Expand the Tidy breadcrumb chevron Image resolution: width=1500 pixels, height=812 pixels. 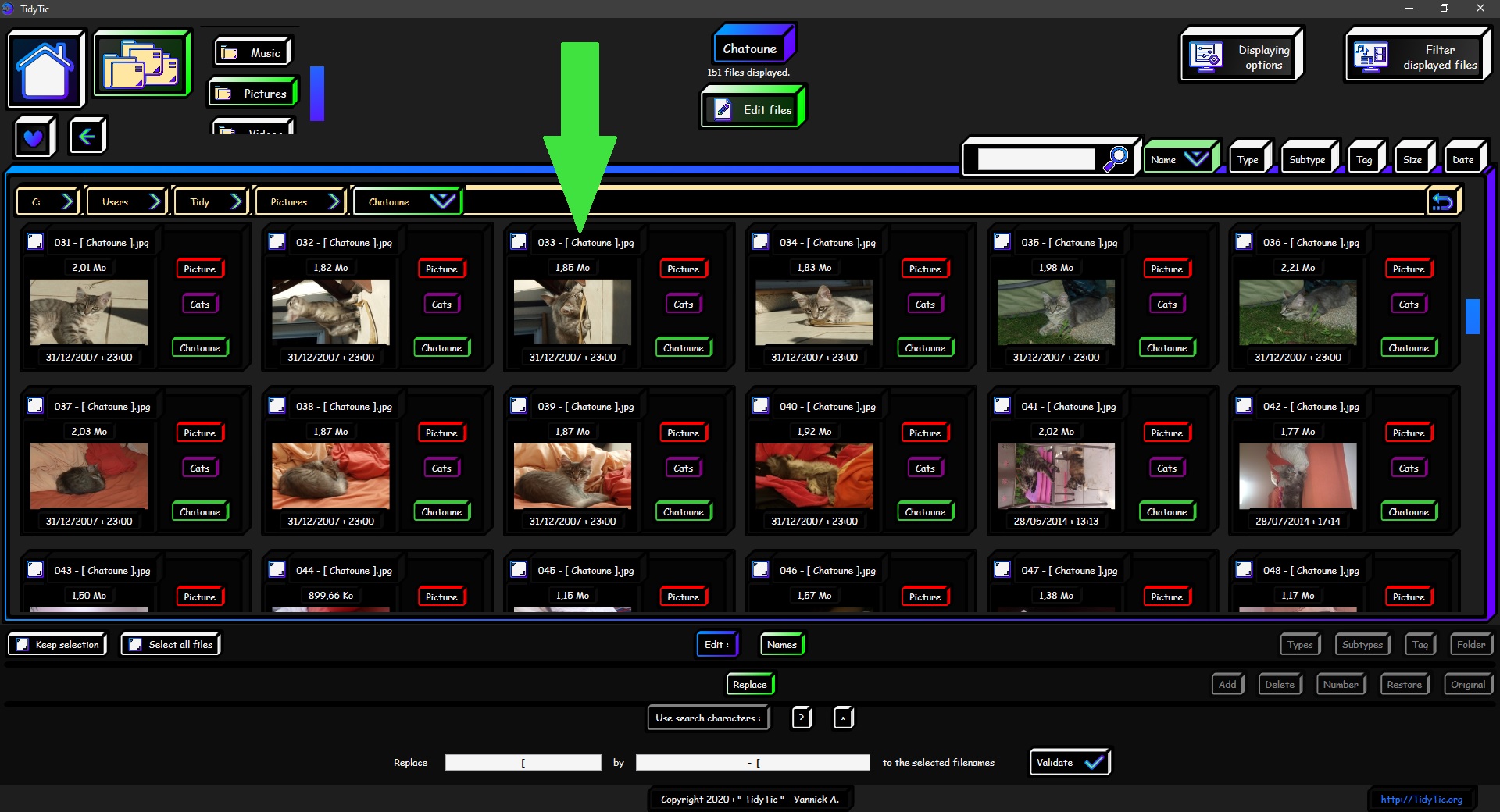tap(237, 201)
